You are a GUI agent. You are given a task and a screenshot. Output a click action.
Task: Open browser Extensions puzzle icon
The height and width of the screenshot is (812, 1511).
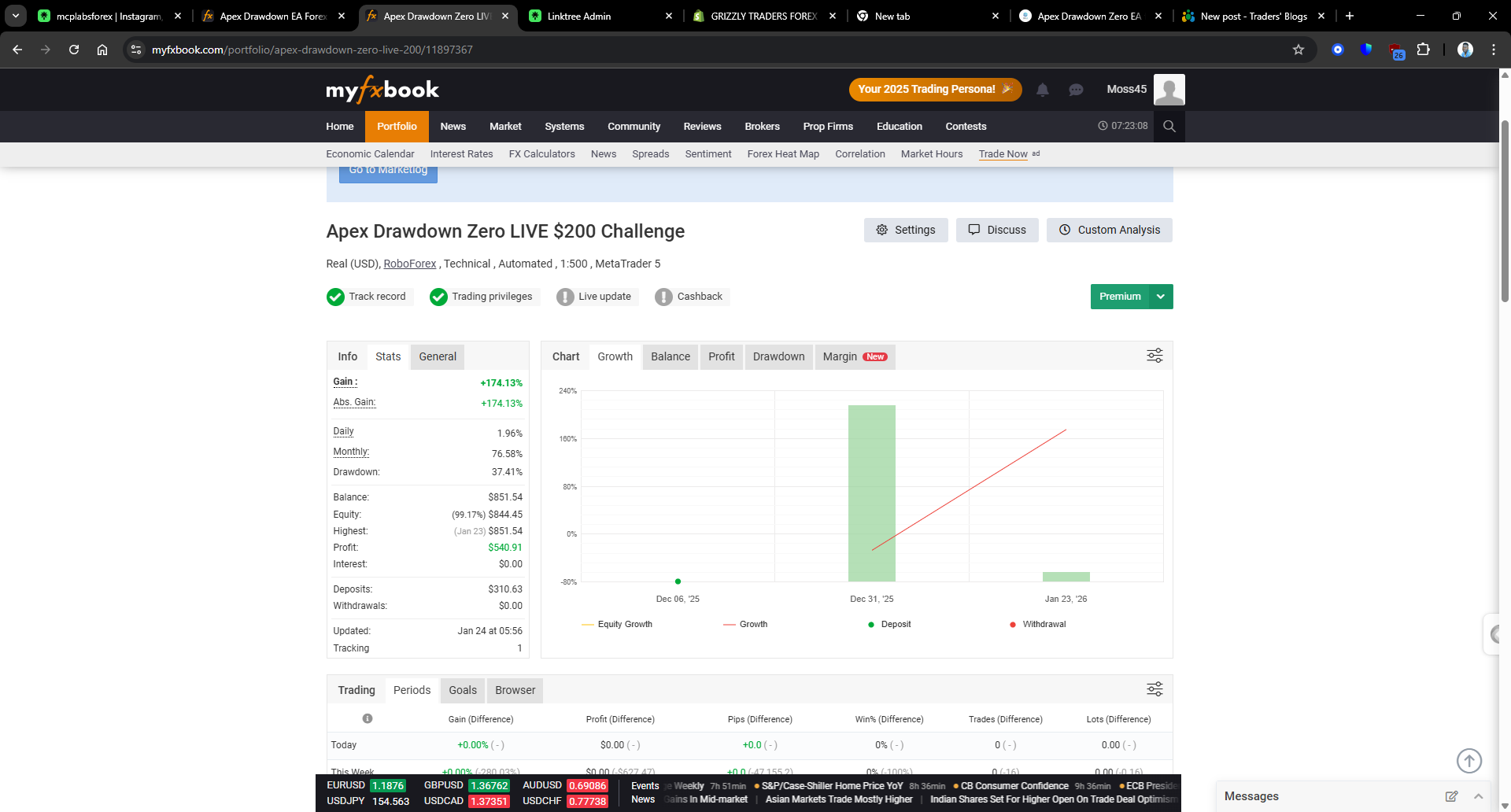coord(1424,50)
